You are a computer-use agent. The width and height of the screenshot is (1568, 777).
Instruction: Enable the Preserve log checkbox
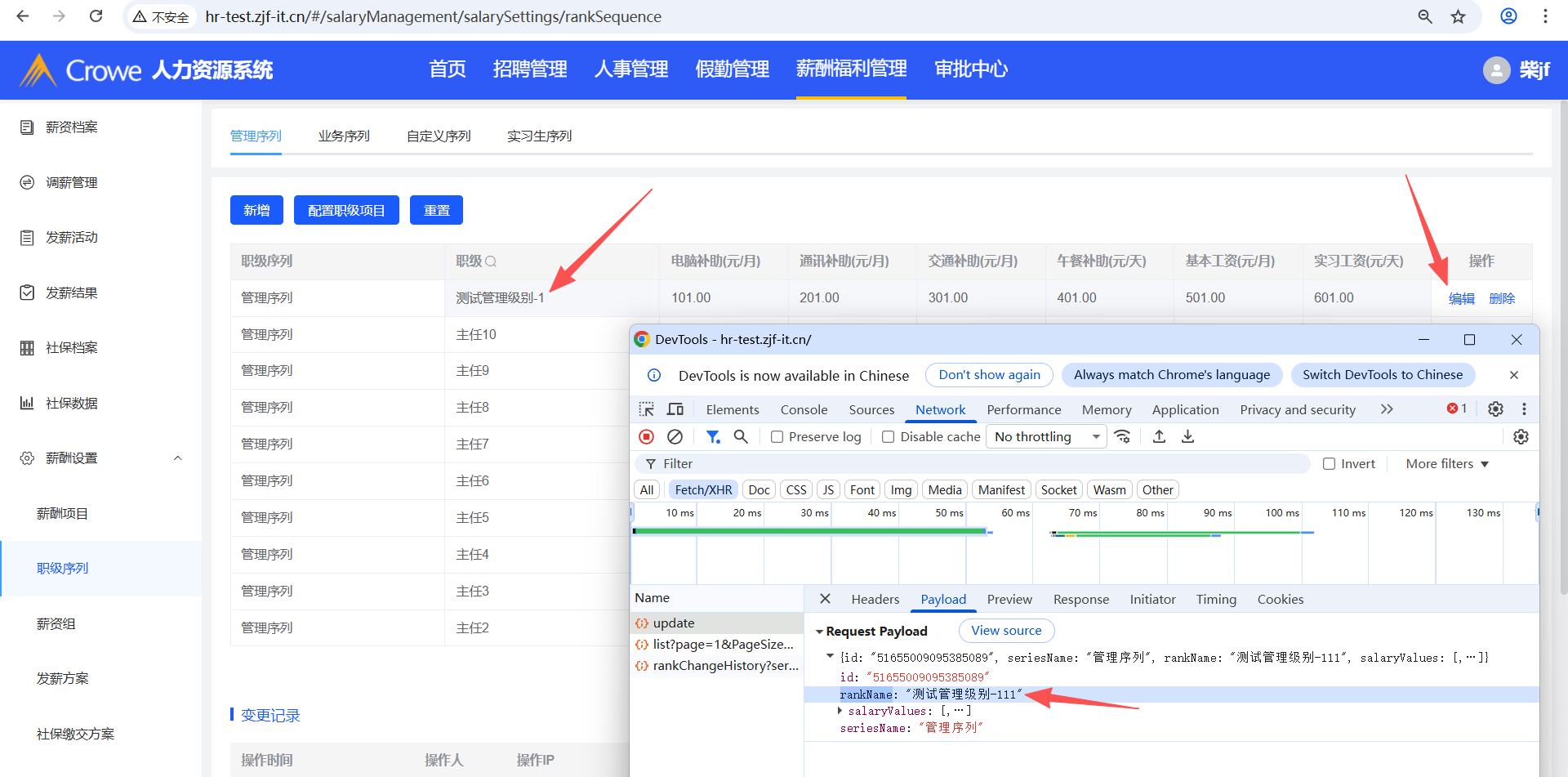777,437
